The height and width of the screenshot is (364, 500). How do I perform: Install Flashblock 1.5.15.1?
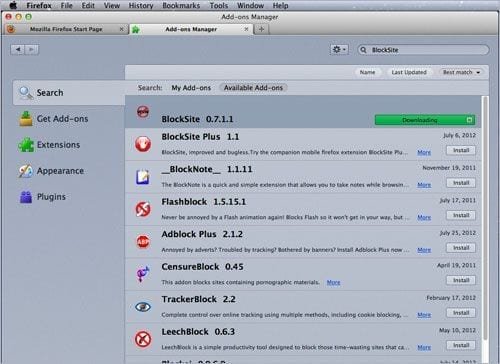point(461,215)
